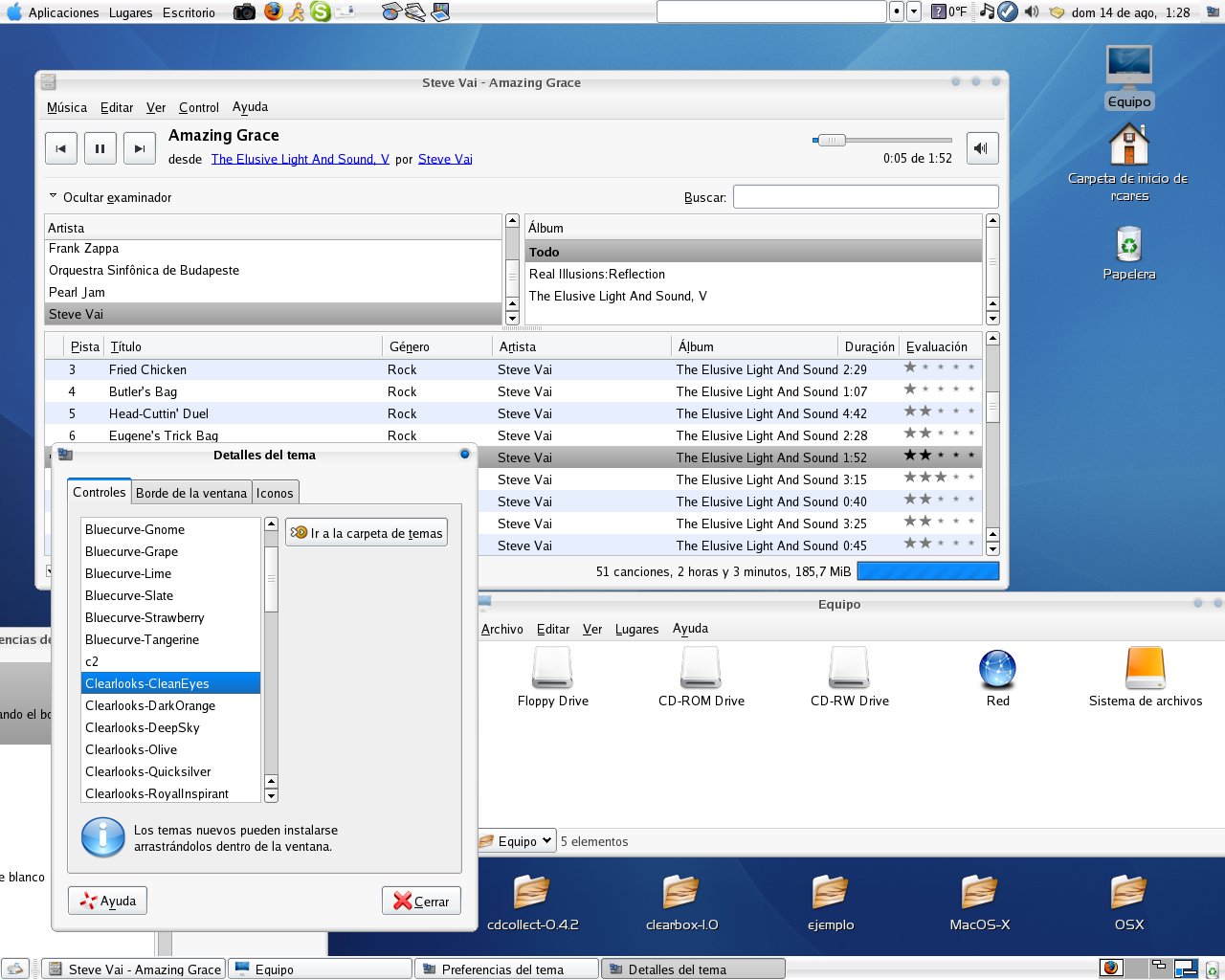
Task: Click the theme list scrollbar down arrow
Action: coord(271,795)
